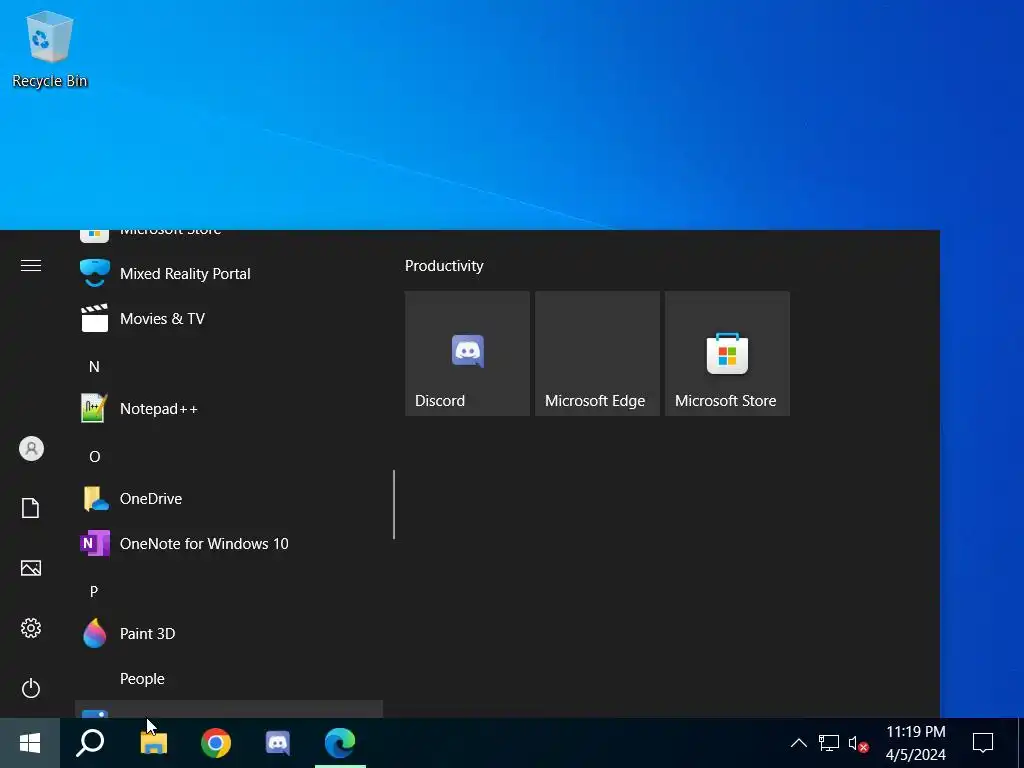Screen dimensions: 1024x768
Task: Open the Discord tile
Action: coord(467,353)
